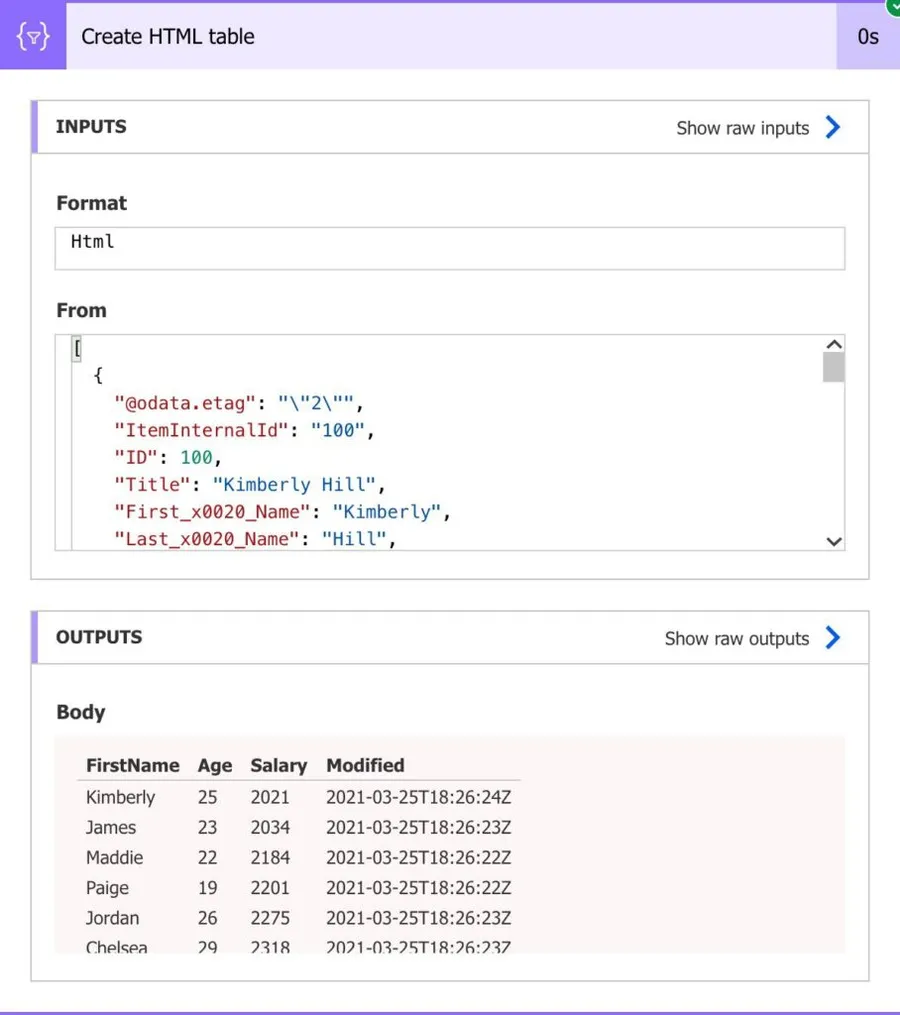
Task: Click the FirstName column header
Action: click(132, 765)
